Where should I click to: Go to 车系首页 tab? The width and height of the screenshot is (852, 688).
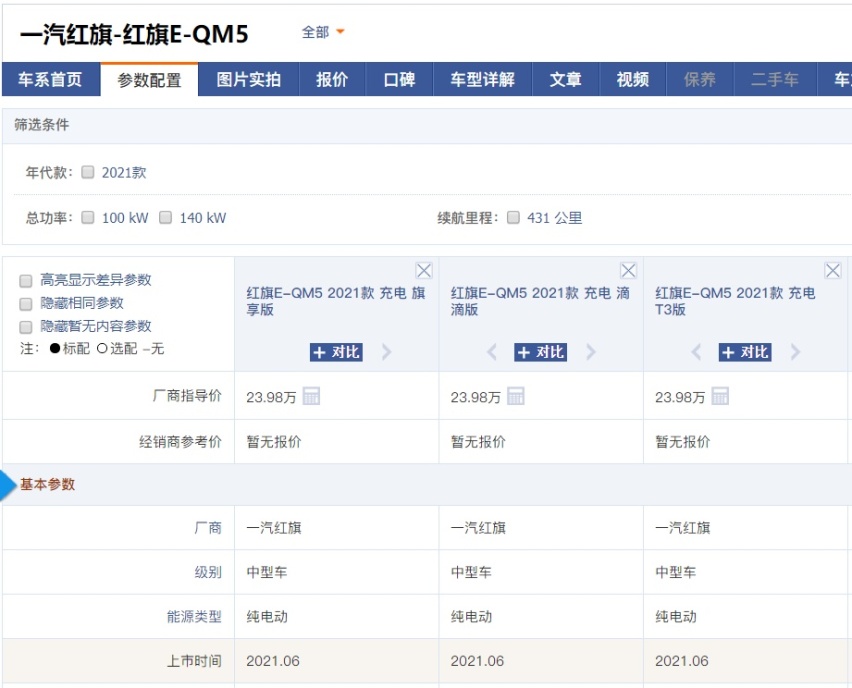(x=51, y=79)
